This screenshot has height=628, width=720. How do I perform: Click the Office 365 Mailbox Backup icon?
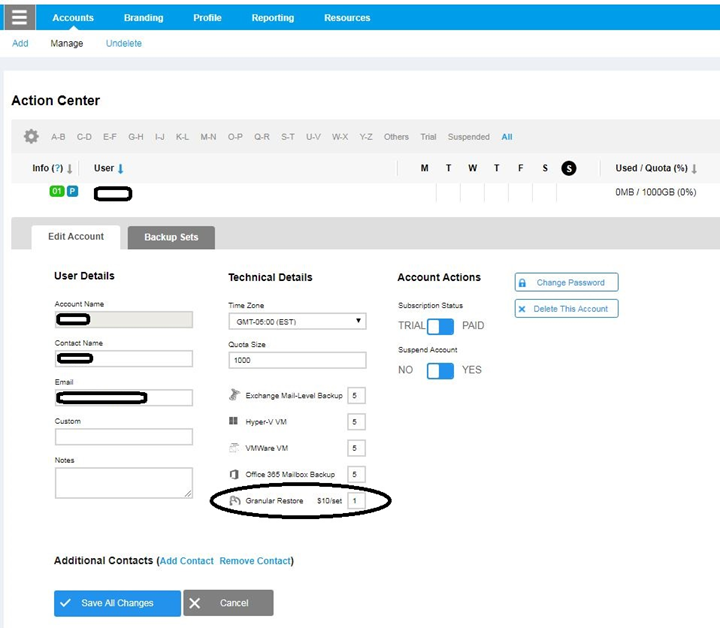coord(234,473)
